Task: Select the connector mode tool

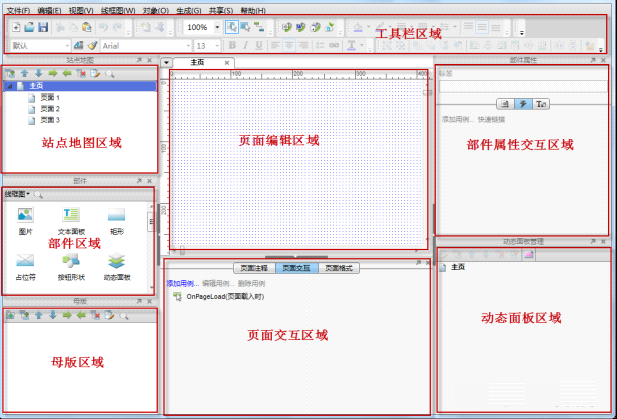Action: click(259, 27)
